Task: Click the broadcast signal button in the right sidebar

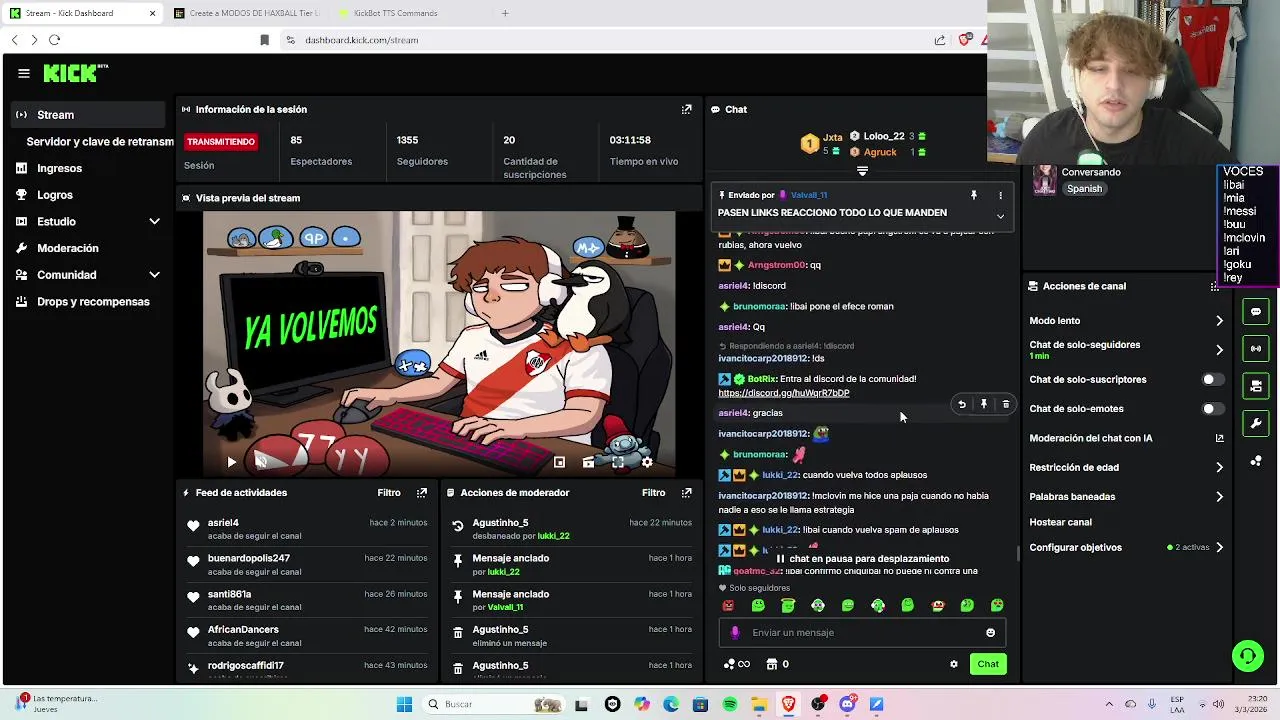Action: pos(1257,349)
